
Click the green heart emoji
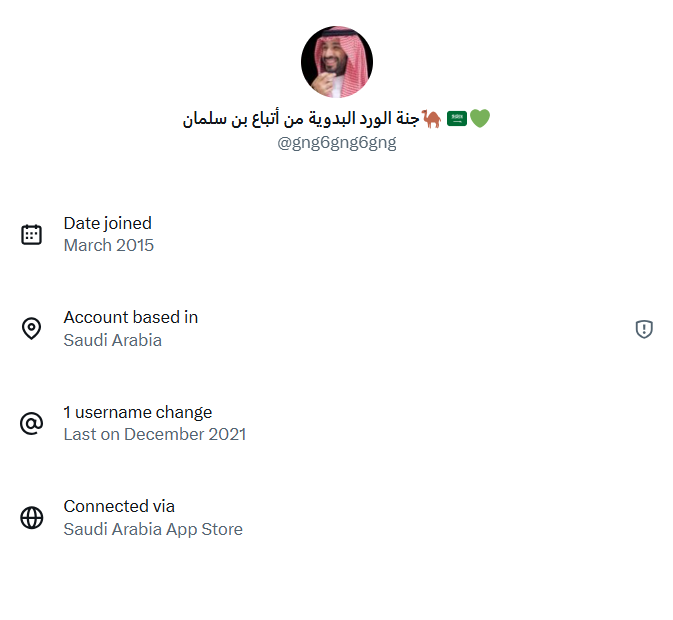[480, 119]
